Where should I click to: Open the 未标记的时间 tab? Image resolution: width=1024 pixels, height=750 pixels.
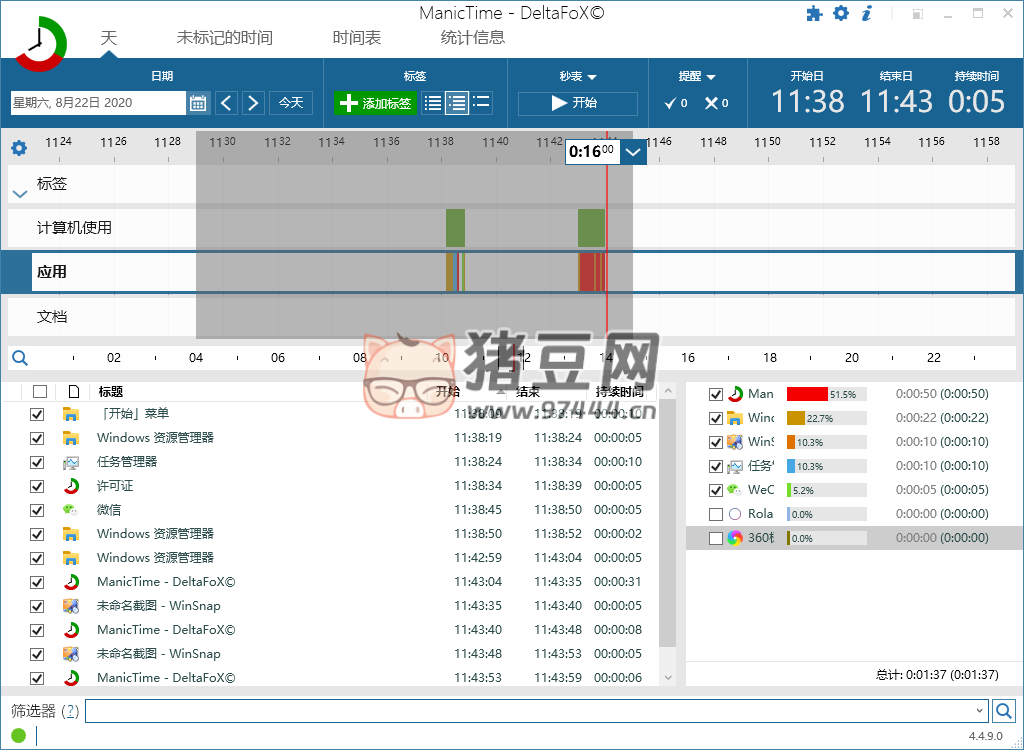(x=224, y=38)
